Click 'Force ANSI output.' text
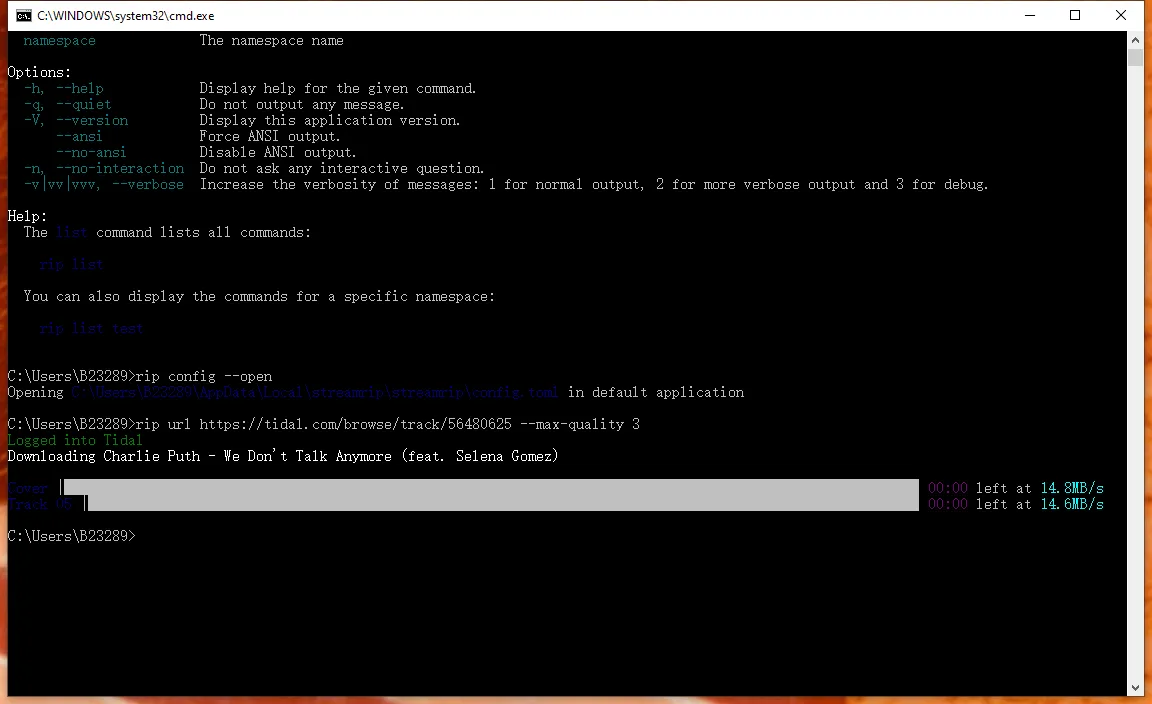1152x704 pixels. pos(270,136)
